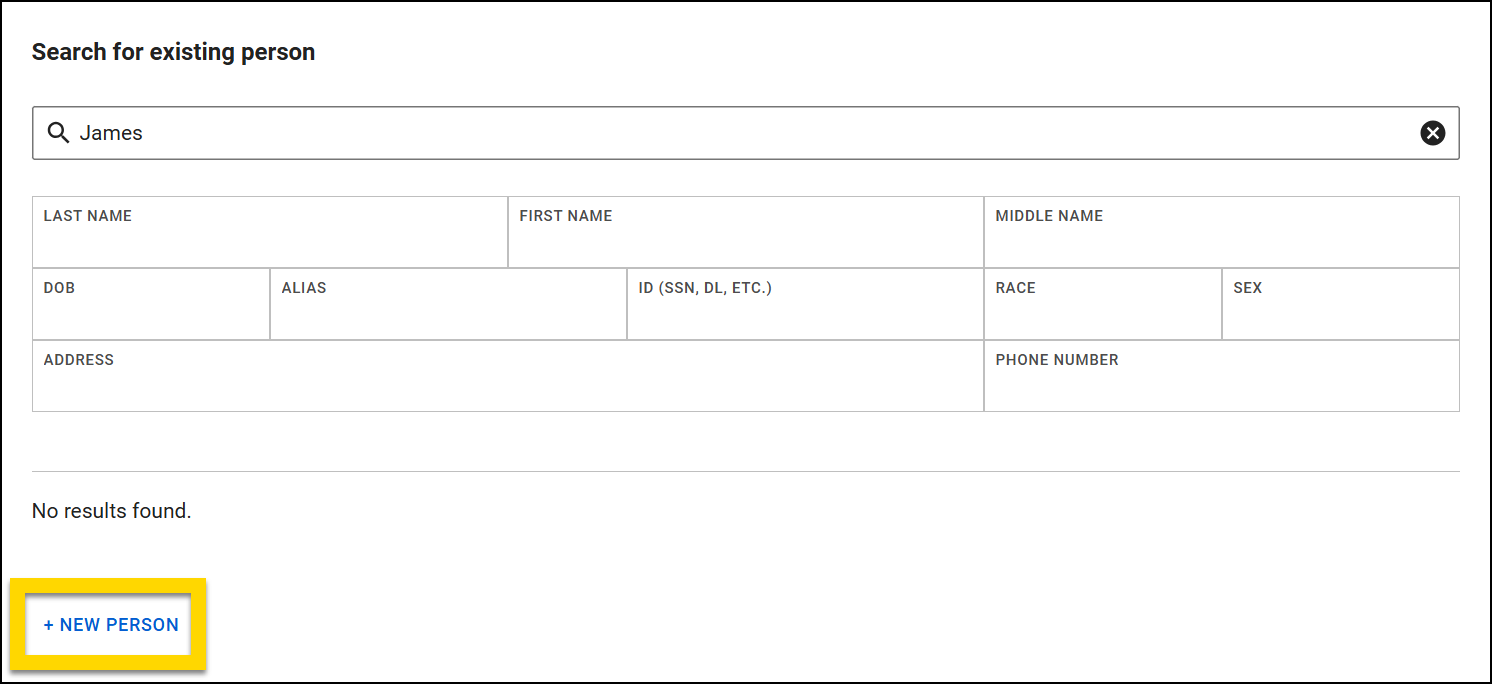
Task: Select the RACE filter field
Action: coord(1102,304)
